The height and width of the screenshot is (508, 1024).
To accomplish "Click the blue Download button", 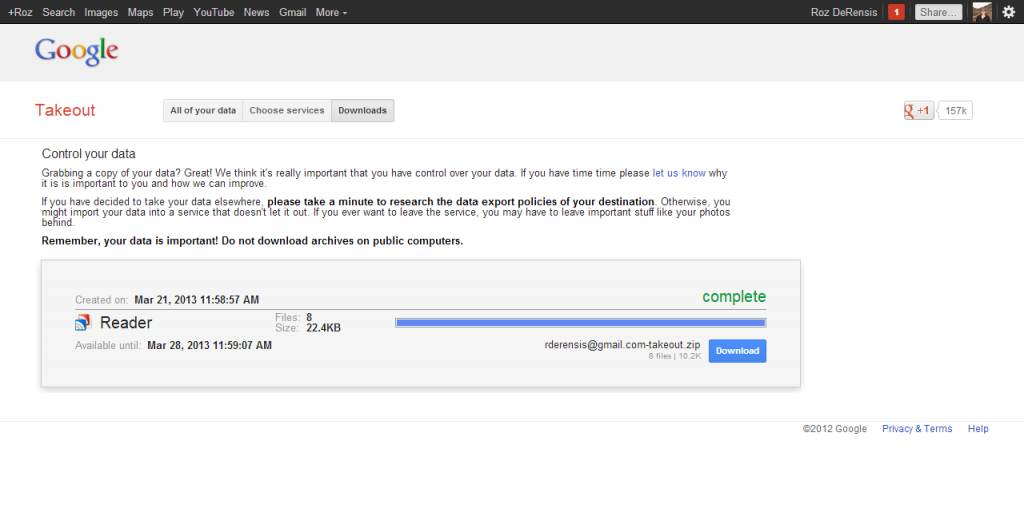I will (x=737, y=351).
